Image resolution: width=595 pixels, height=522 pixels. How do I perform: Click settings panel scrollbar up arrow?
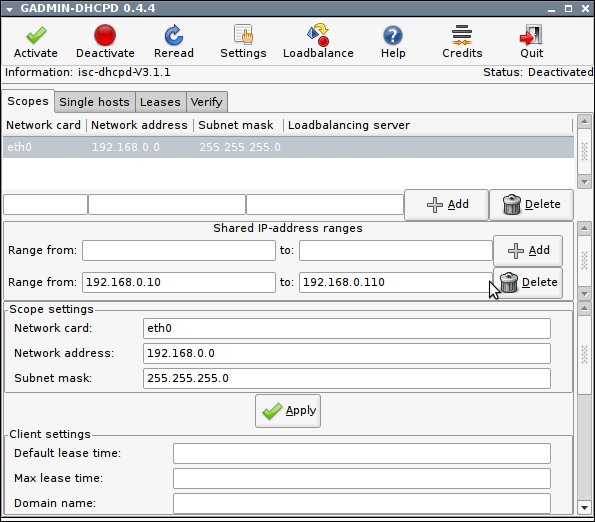[584, 308]
